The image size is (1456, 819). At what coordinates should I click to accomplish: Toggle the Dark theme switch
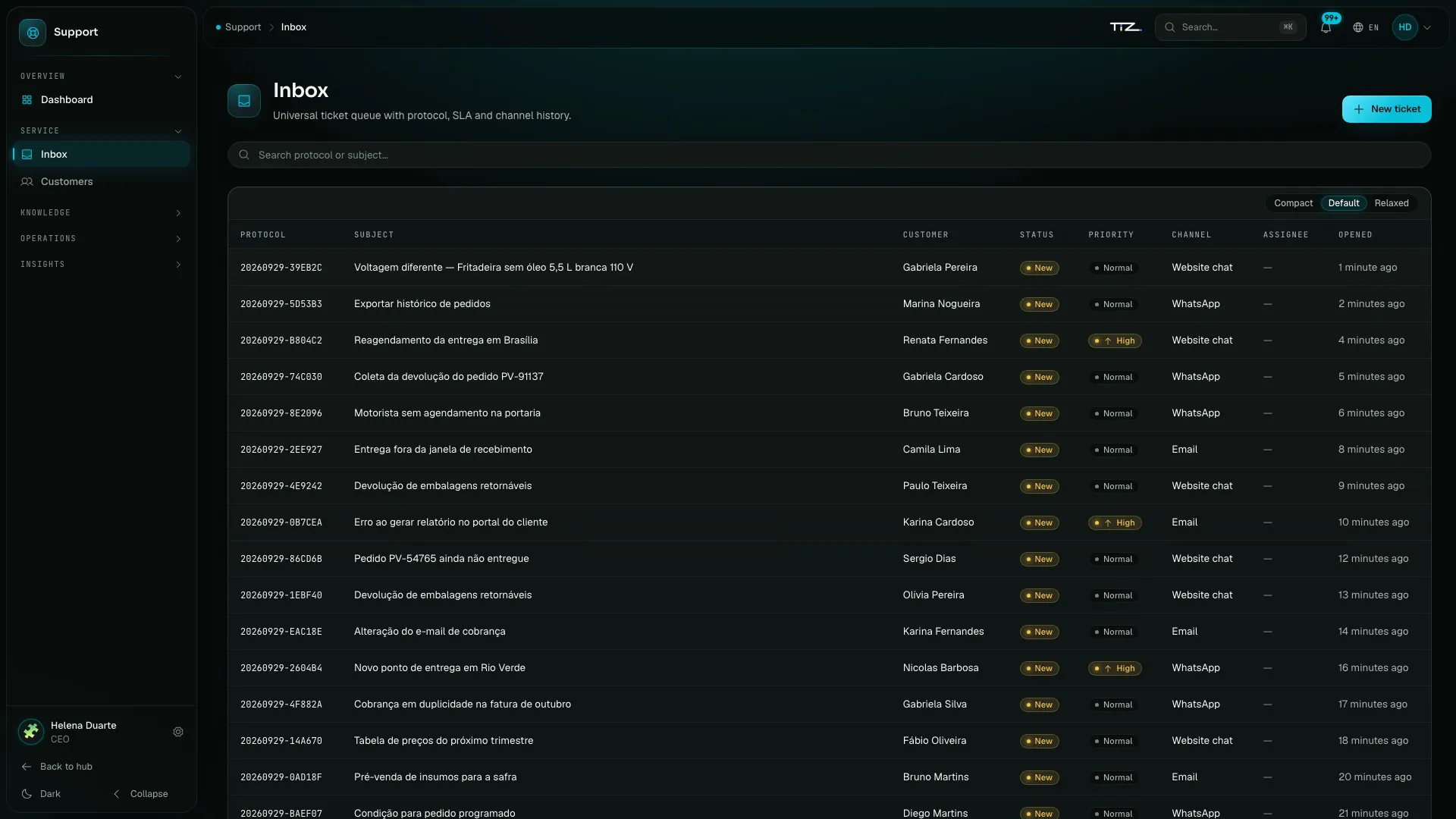point(42,794)
